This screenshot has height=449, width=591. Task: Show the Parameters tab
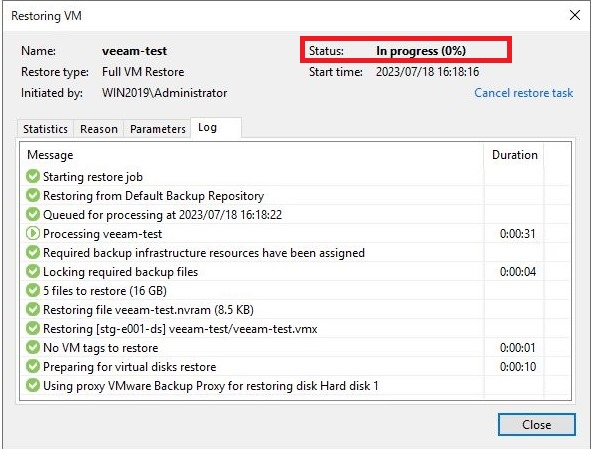[158, 129]
